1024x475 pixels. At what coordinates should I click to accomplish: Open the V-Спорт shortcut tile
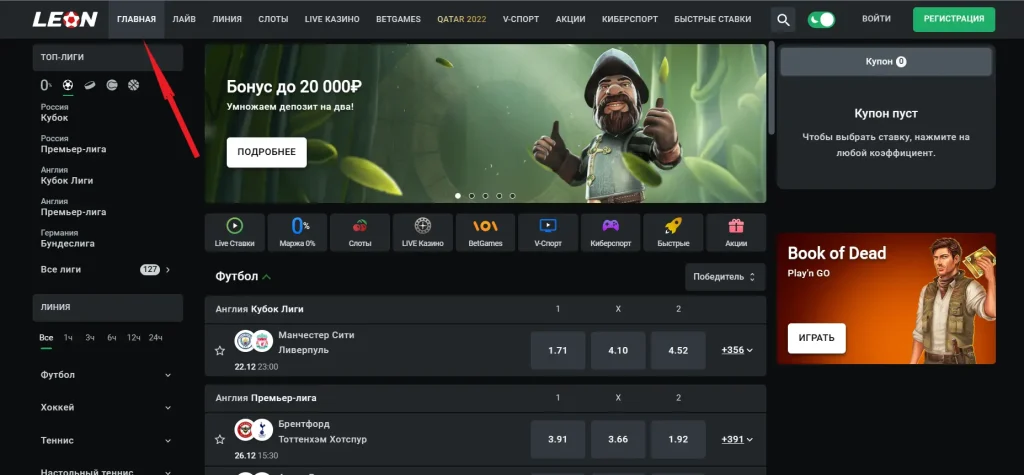pyautogui.click(x=548, y=233)
